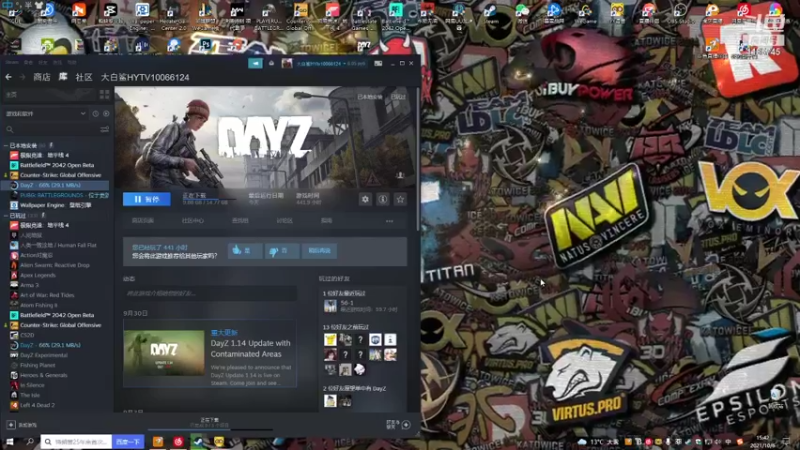Open the Steam menu in the menu bar
The image size is (800, 450).
(12, 62)
